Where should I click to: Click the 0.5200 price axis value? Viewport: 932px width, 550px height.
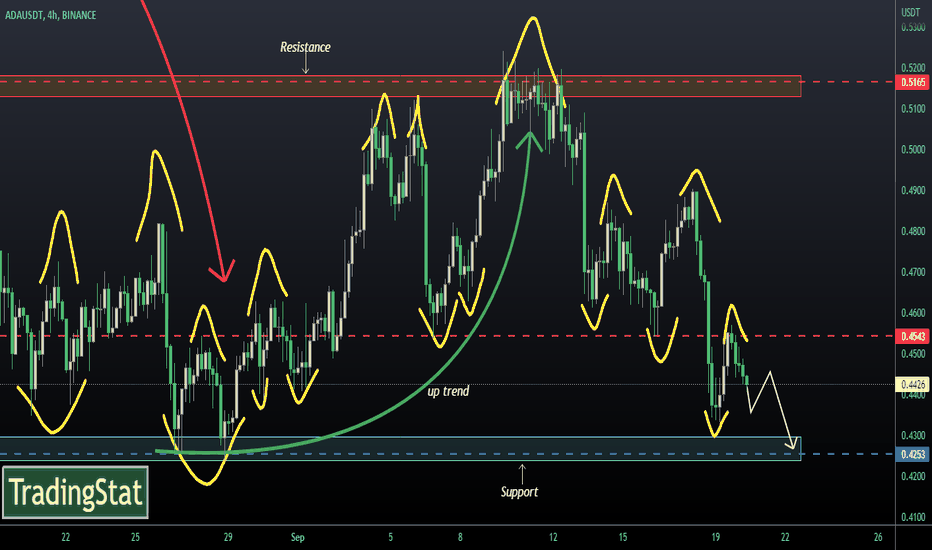pos(913,68)
